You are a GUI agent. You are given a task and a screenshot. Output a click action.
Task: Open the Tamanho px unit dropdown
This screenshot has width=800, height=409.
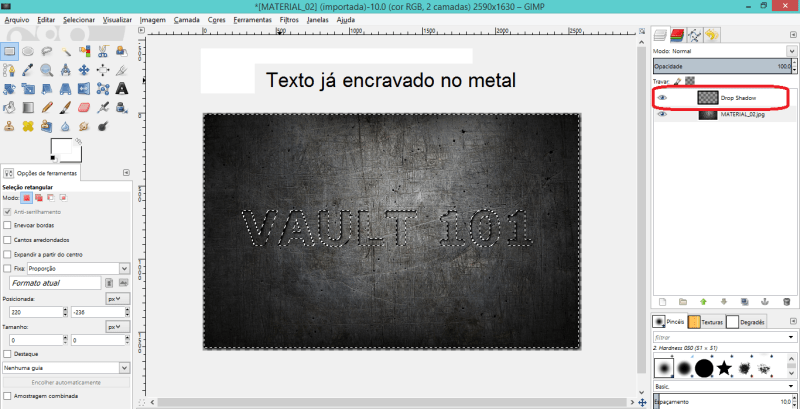click(118, 326)
